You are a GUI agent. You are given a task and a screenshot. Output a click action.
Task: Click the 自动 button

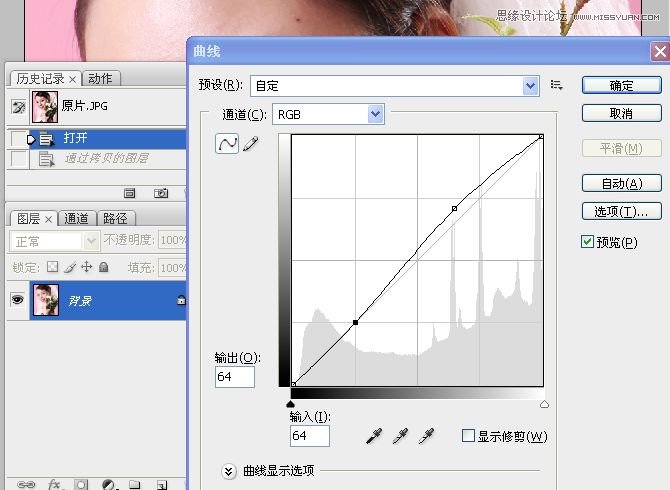click(x=621, y=183)
